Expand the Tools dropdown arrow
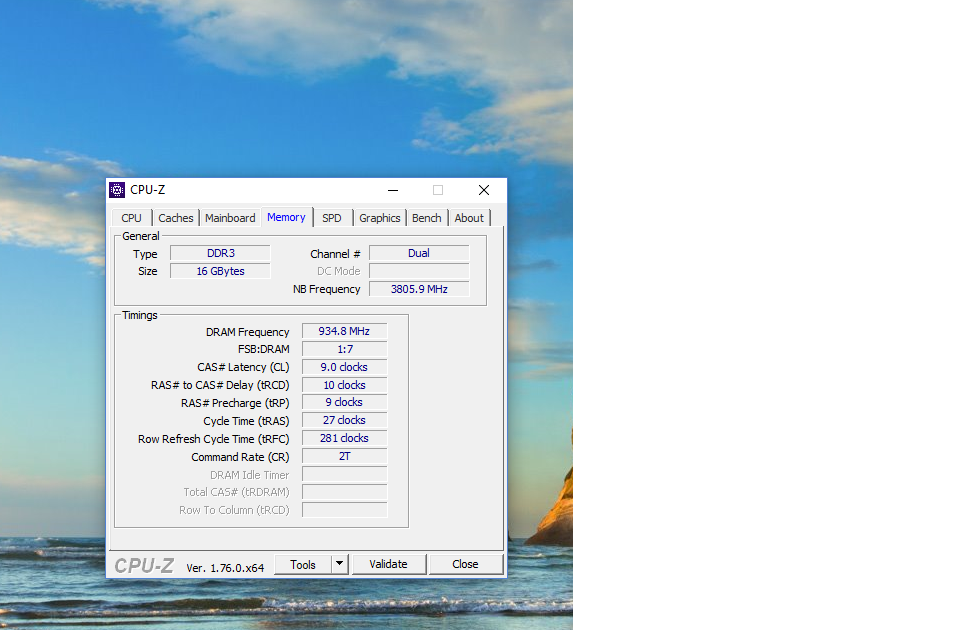Screen dimensions: 957x630 [340, 565]
